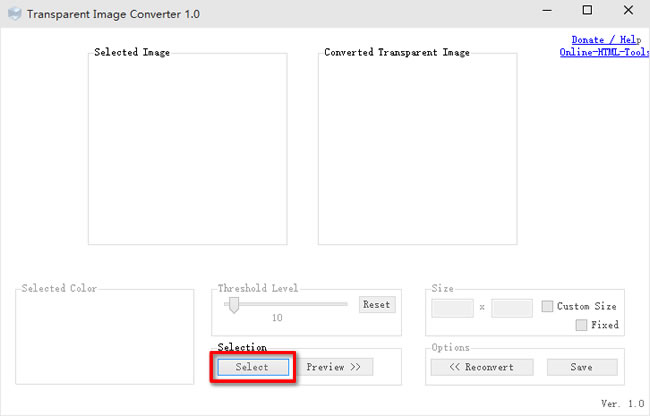Toggle the Fixed checkbox
This screenshot has height=416, width=650.
pos(581,325)
